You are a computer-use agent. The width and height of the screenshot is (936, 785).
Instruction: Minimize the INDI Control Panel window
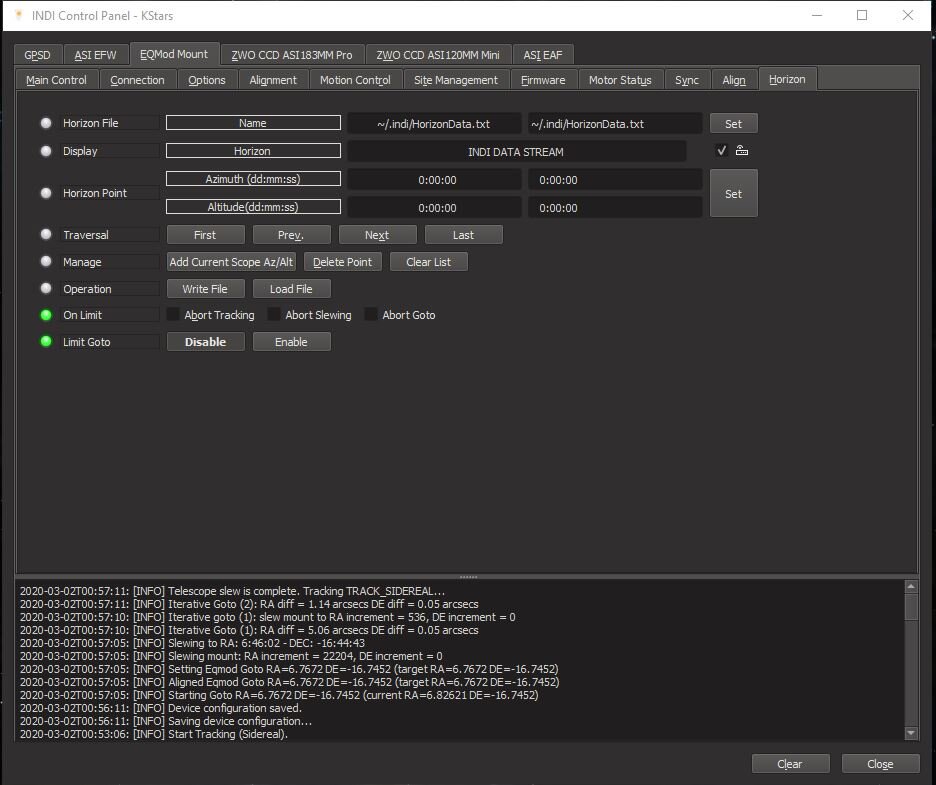point(817,15)
